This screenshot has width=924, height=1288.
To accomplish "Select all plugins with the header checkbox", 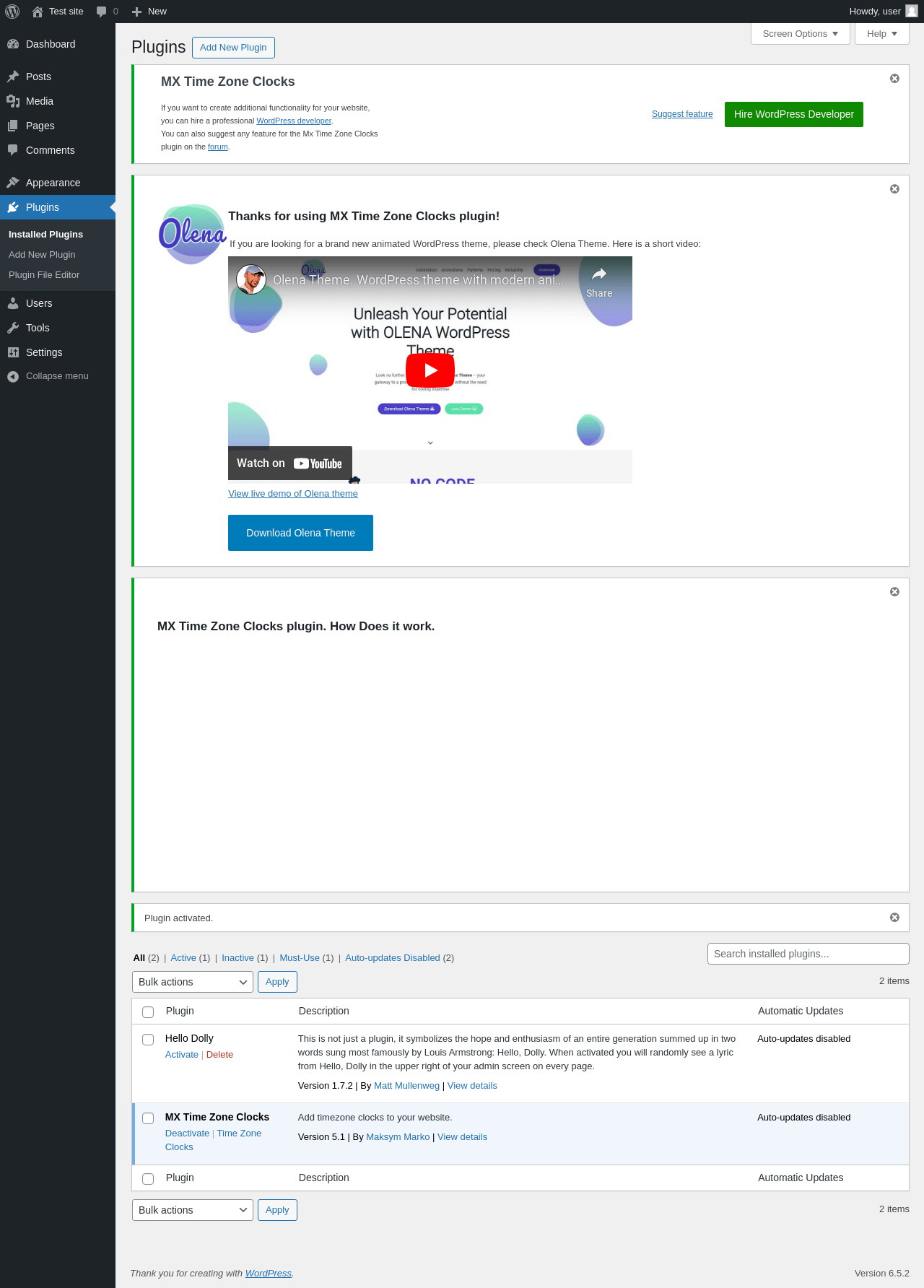I will click(x=148, y=1011).
